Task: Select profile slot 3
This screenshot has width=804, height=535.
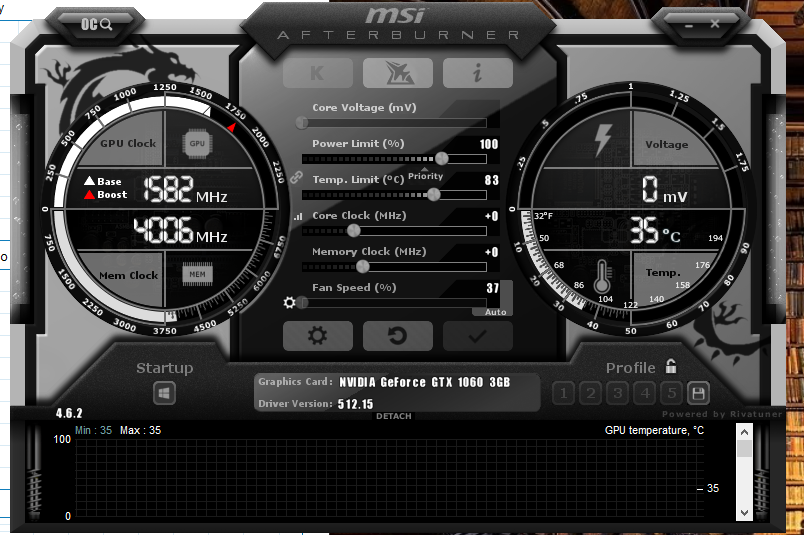Action: [x=618, y=393]
